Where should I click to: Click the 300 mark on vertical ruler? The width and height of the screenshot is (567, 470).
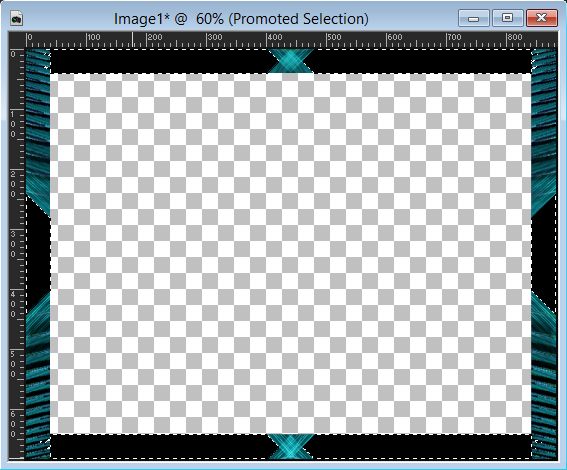click(13, 244)
